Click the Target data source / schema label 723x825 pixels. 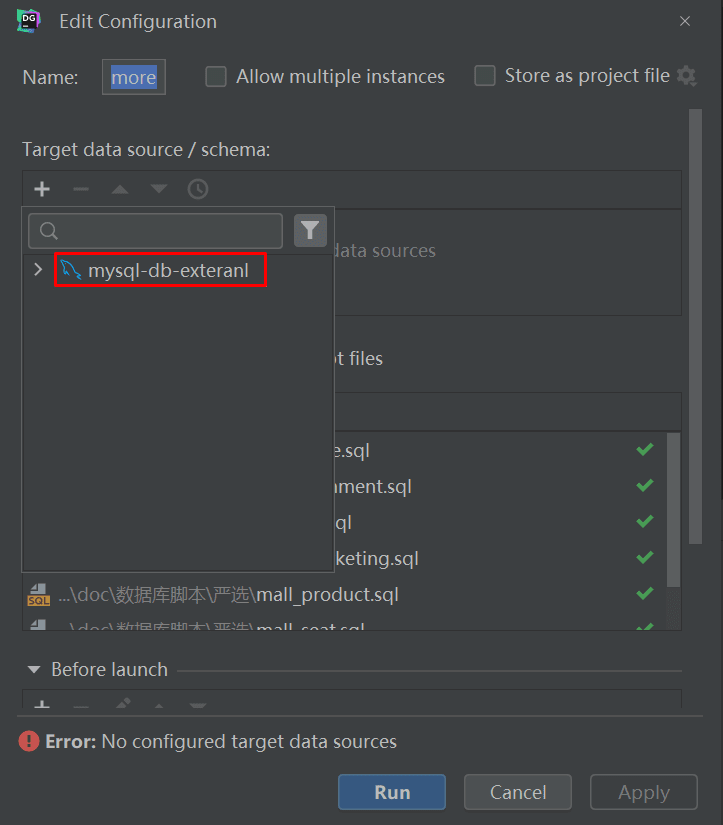(x=146, y=150)
